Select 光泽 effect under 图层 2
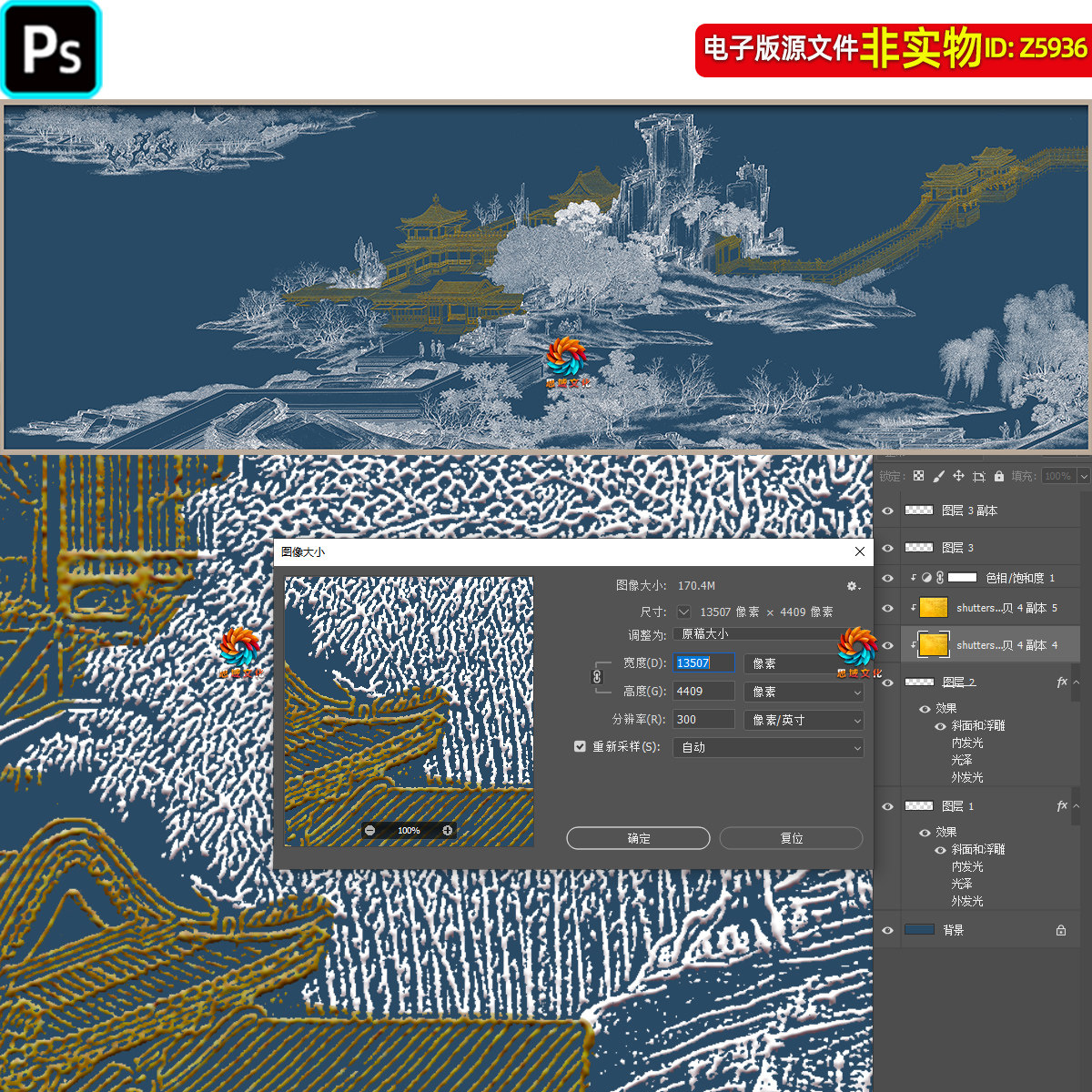Screen dimensions: 1092x1092 (x=962, y=761)
